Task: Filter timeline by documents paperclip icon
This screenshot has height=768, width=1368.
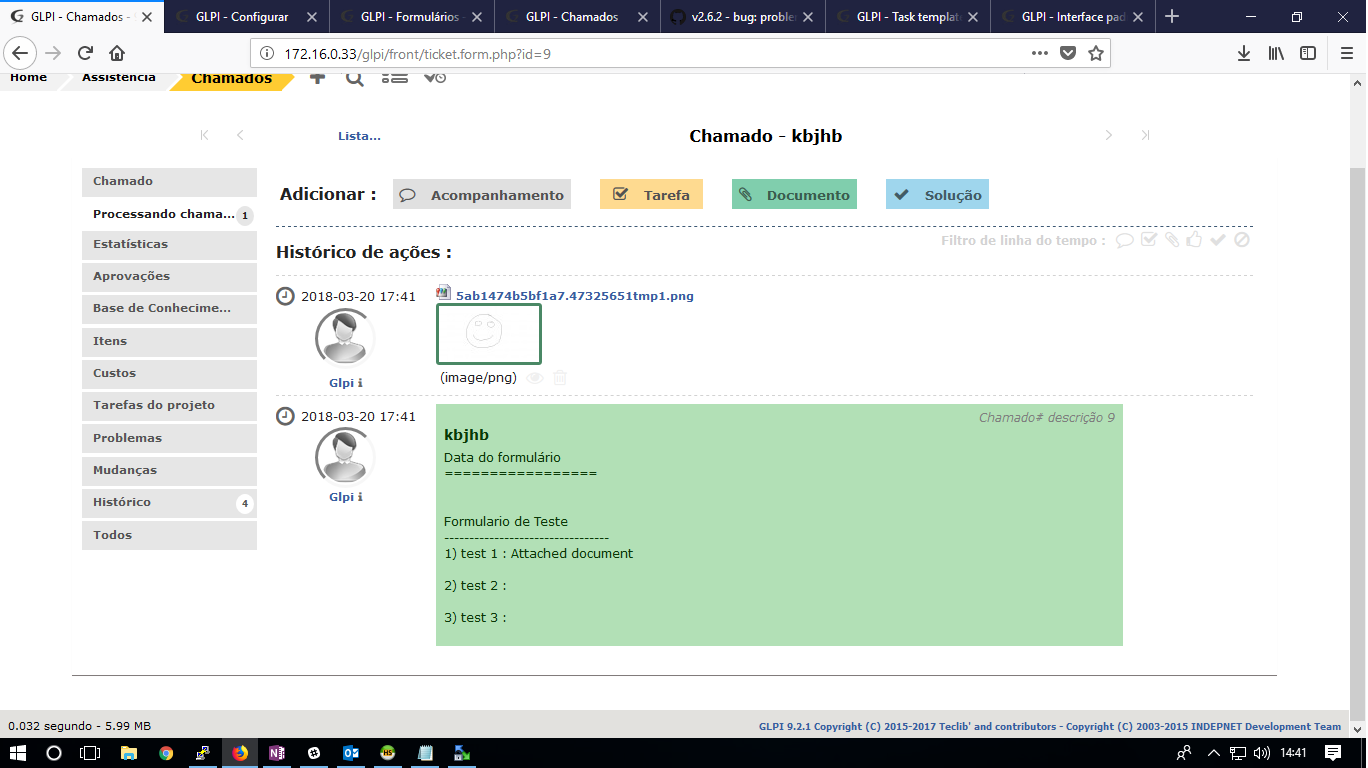Action: [1173, 240]
